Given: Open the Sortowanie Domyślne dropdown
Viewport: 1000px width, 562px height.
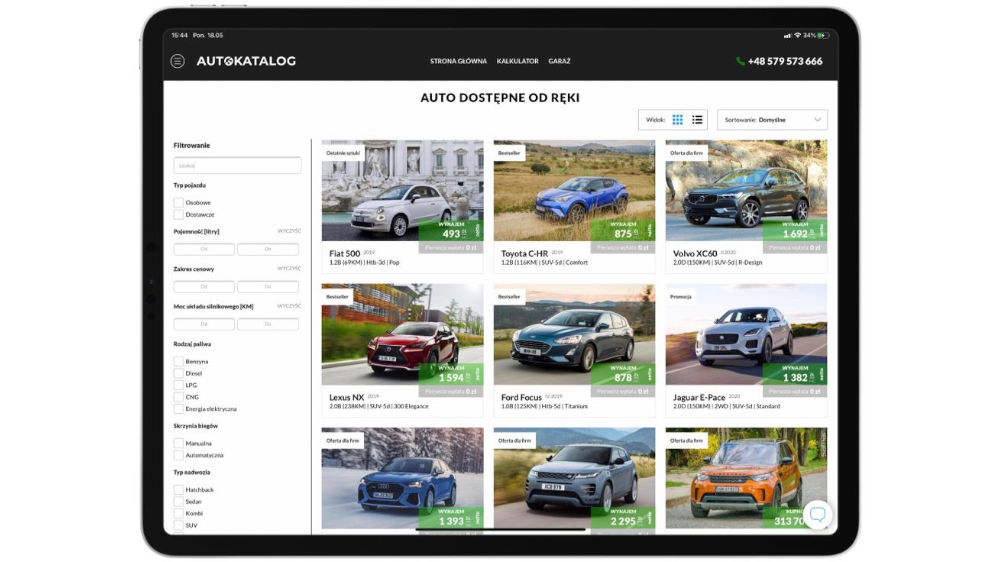Looking at the screenshot, I should point(772,120).
